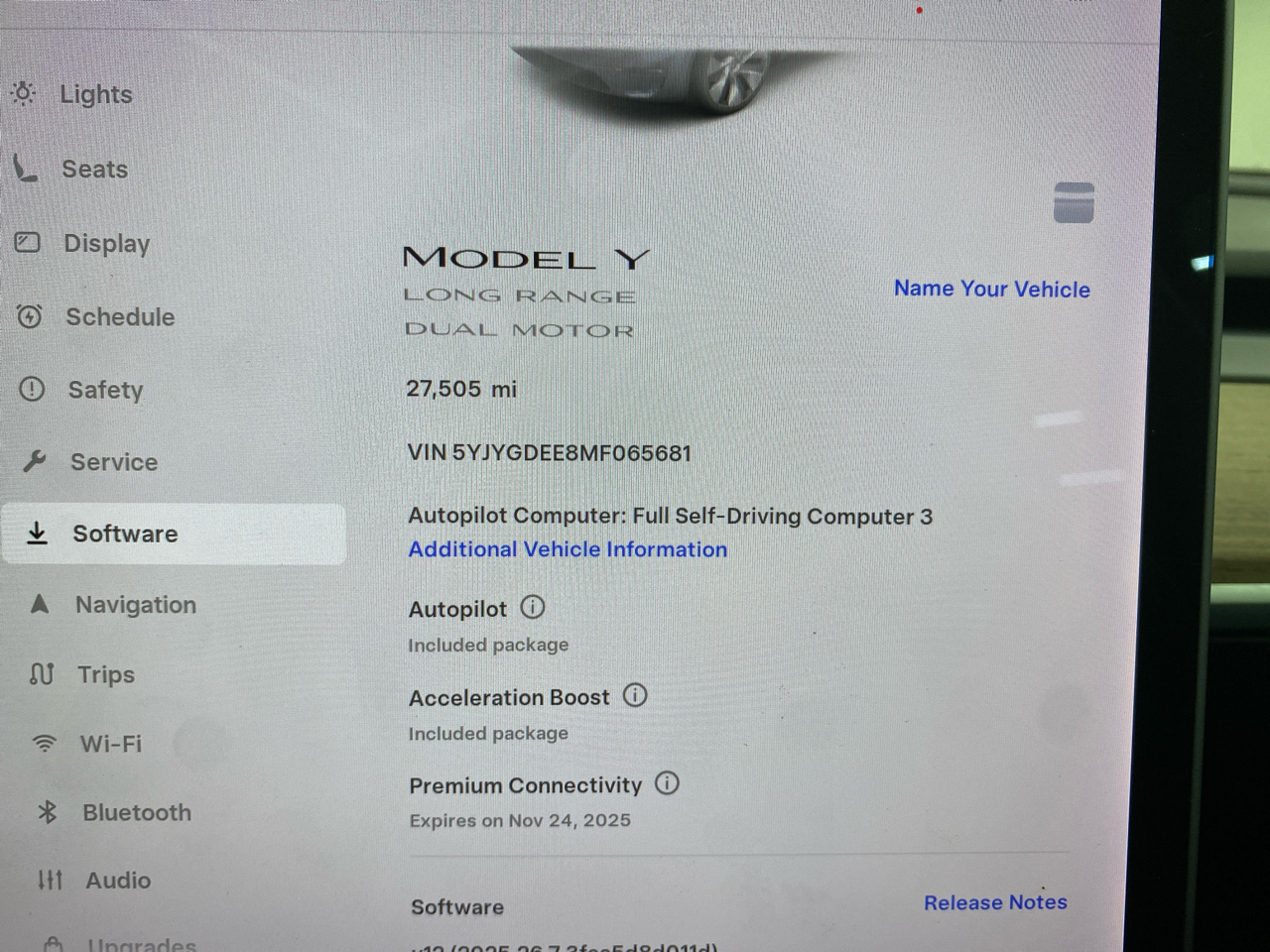
Task: Open the Safety warning icon
Action: (32, 389)
